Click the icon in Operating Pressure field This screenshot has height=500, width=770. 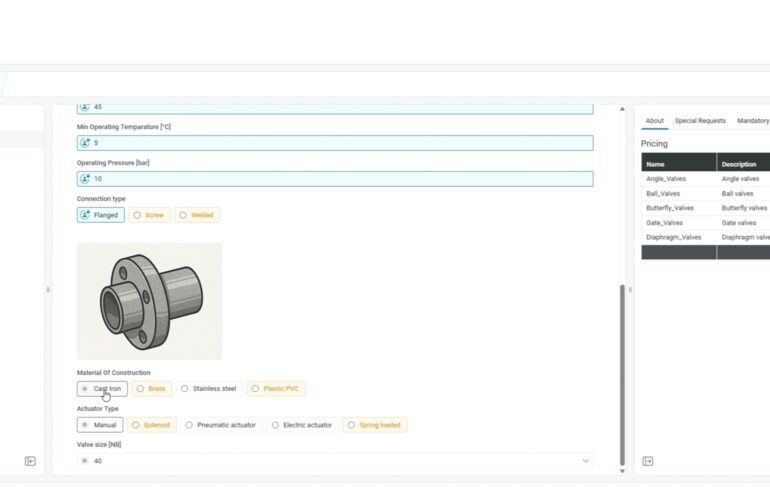tap(85, 179)
